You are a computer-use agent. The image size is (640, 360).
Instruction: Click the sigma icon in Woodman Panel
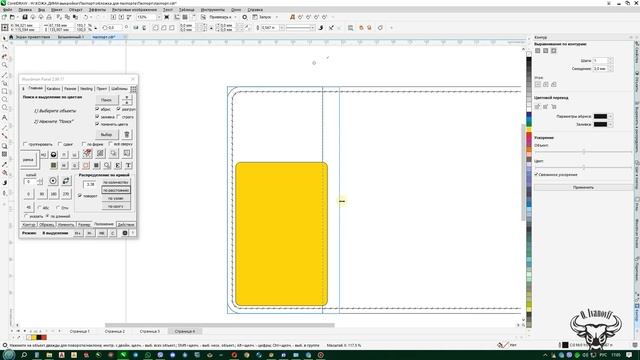click(x=118, y=165)
